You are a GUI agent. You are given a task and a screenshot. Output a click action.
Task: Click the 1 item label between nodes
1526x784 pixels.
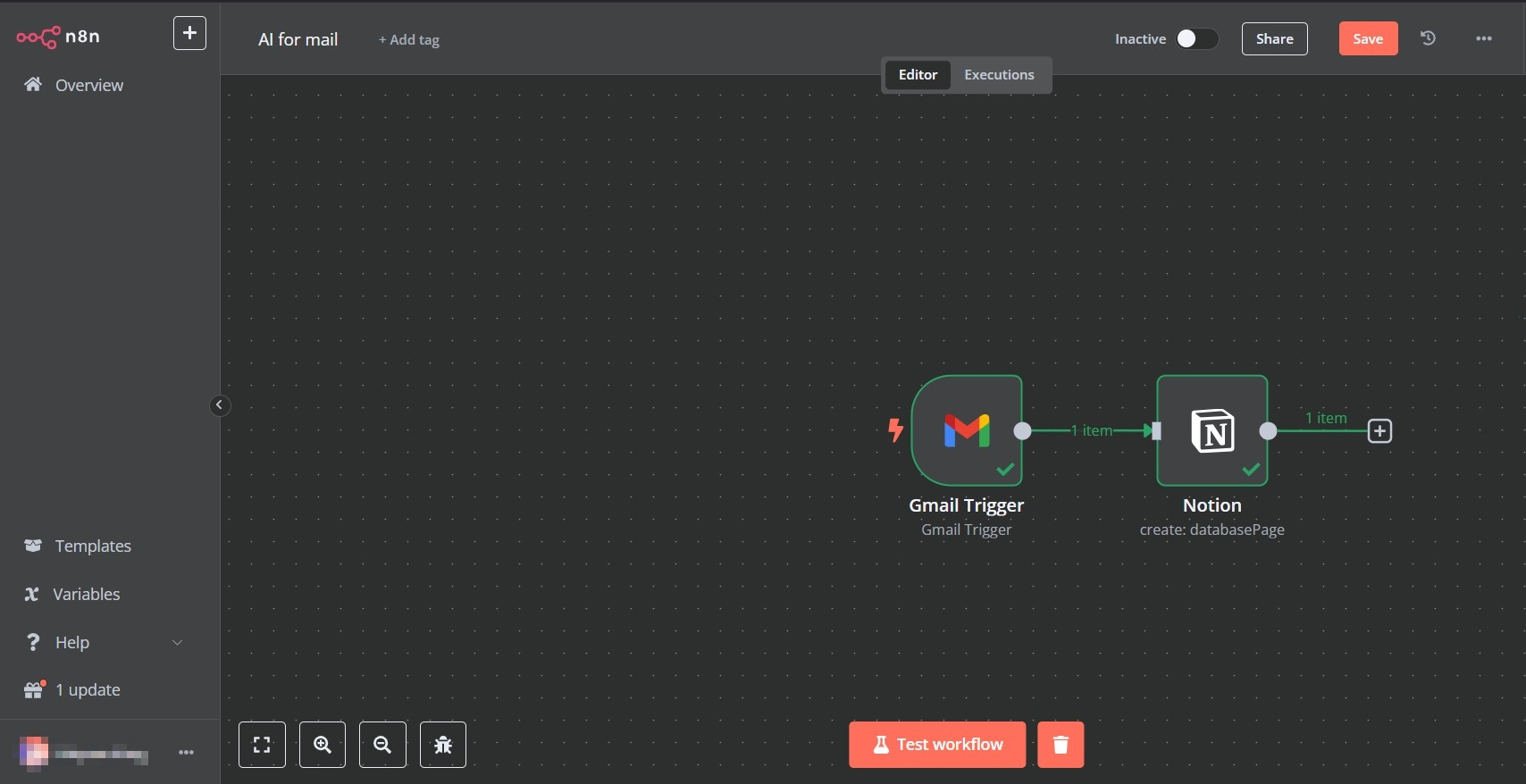[1092, 430]
